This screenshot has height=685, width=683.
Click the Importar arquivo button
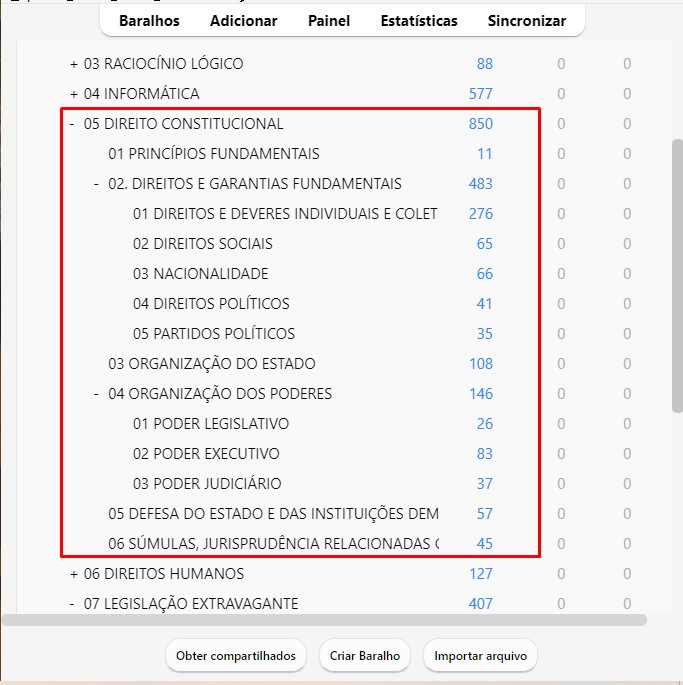[480, 656]
